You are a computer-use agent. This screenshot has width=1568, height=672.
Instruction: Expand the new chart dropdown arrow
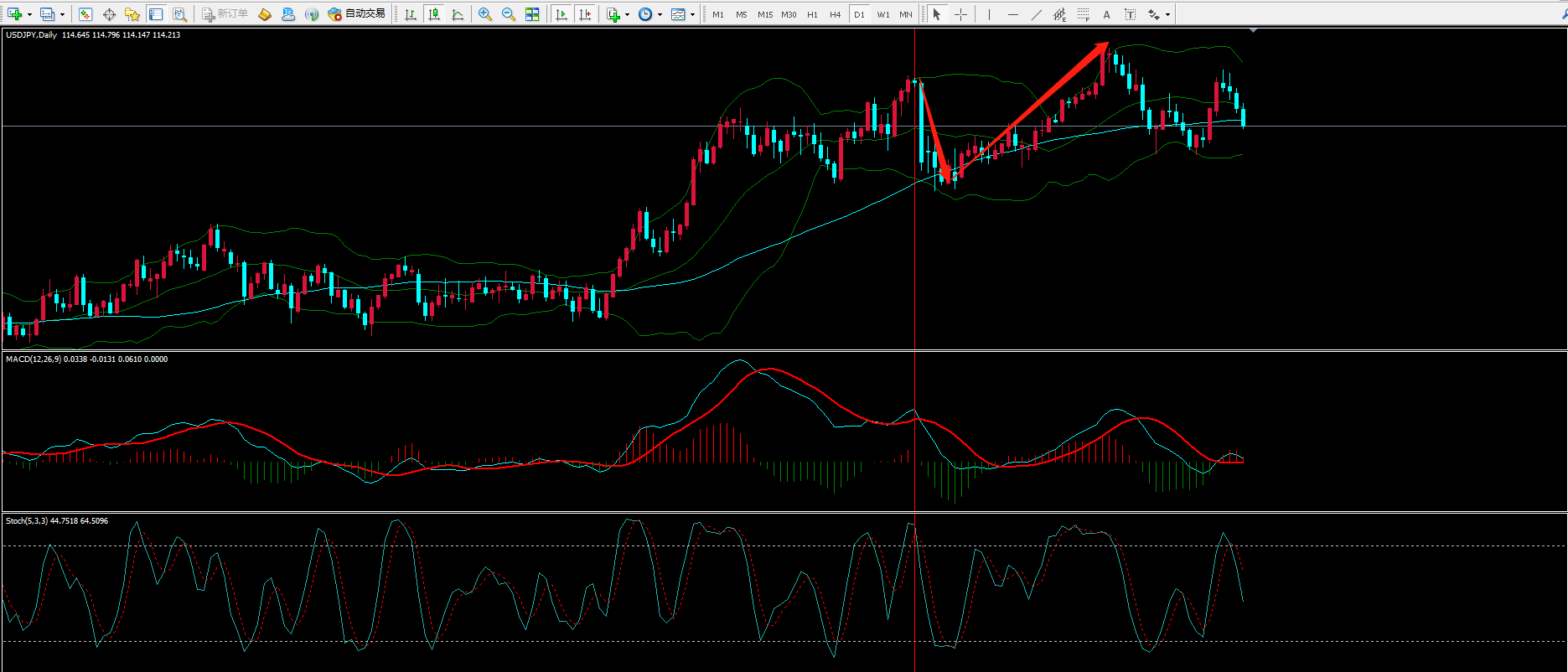[x=29, y=14]
